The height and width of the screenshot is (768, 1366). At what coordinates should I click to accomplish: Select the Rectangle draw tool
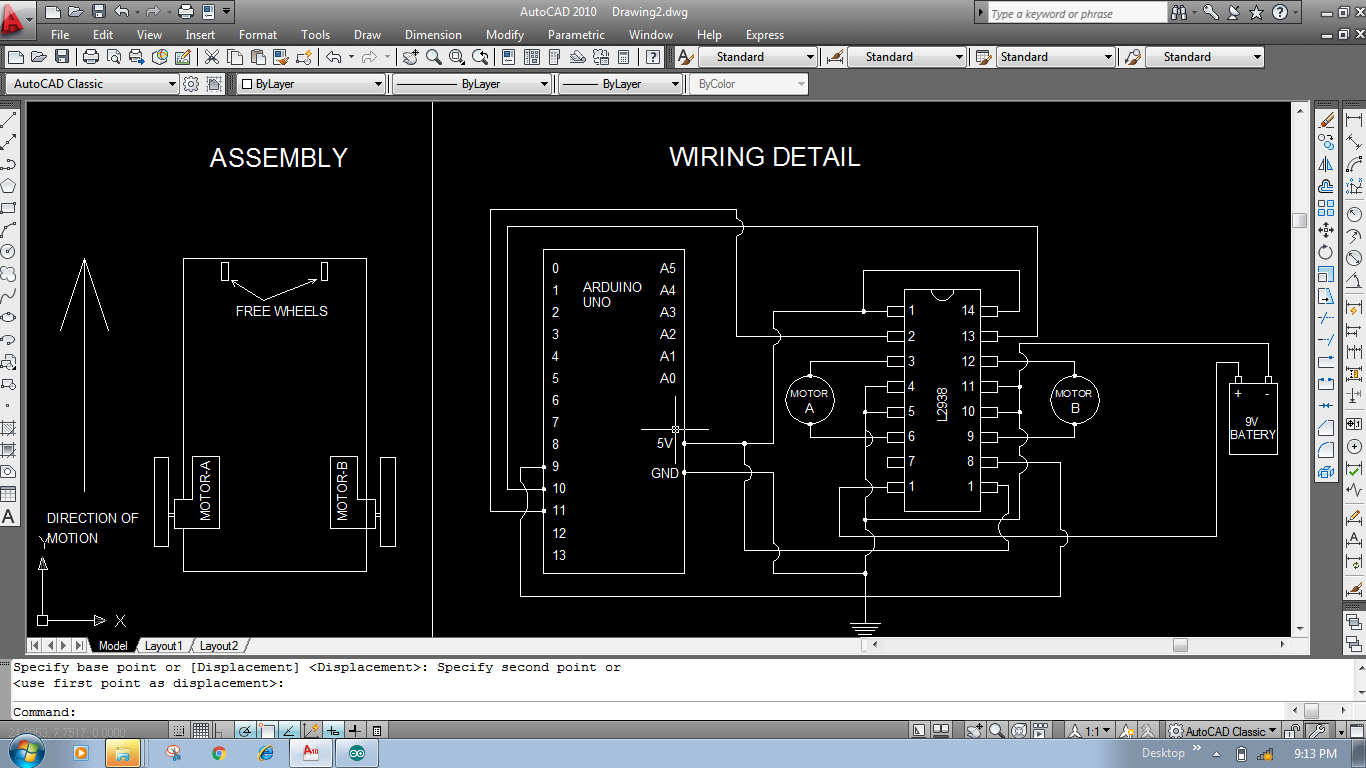pos(8,208)
